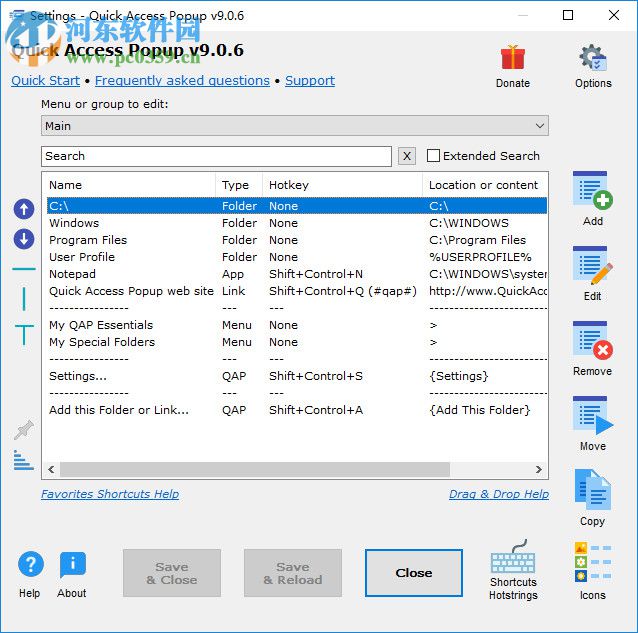Insert a text separator T icon

24,335
